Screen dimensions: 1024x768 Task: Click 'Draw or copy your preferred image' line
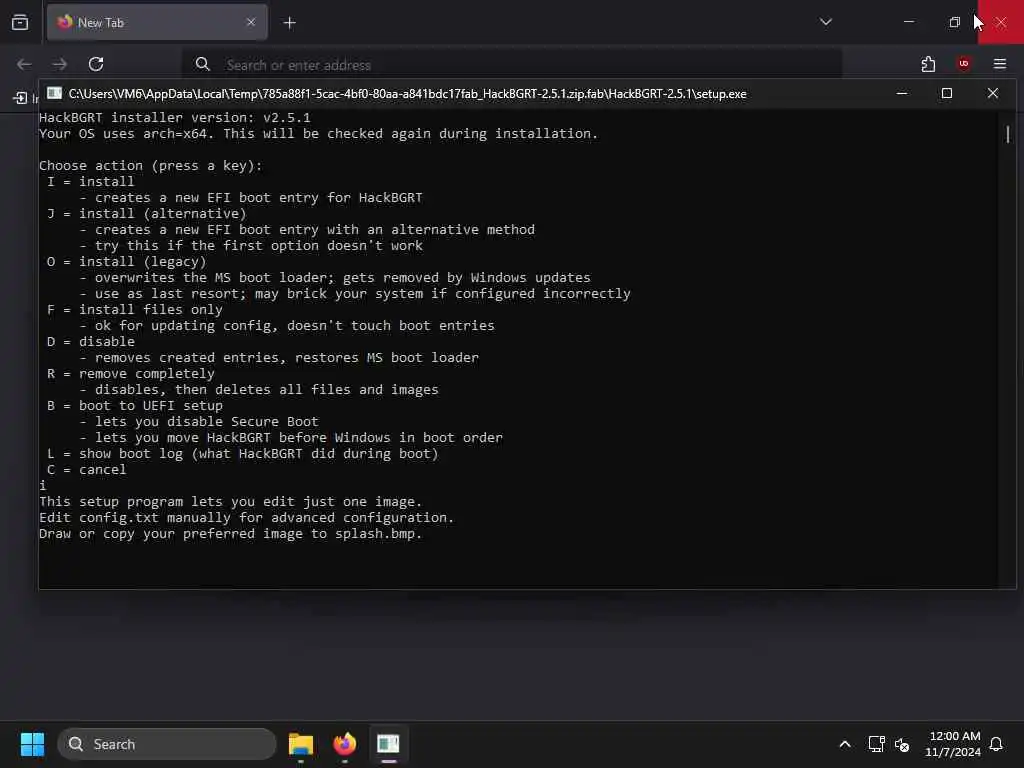coord(231,534)
